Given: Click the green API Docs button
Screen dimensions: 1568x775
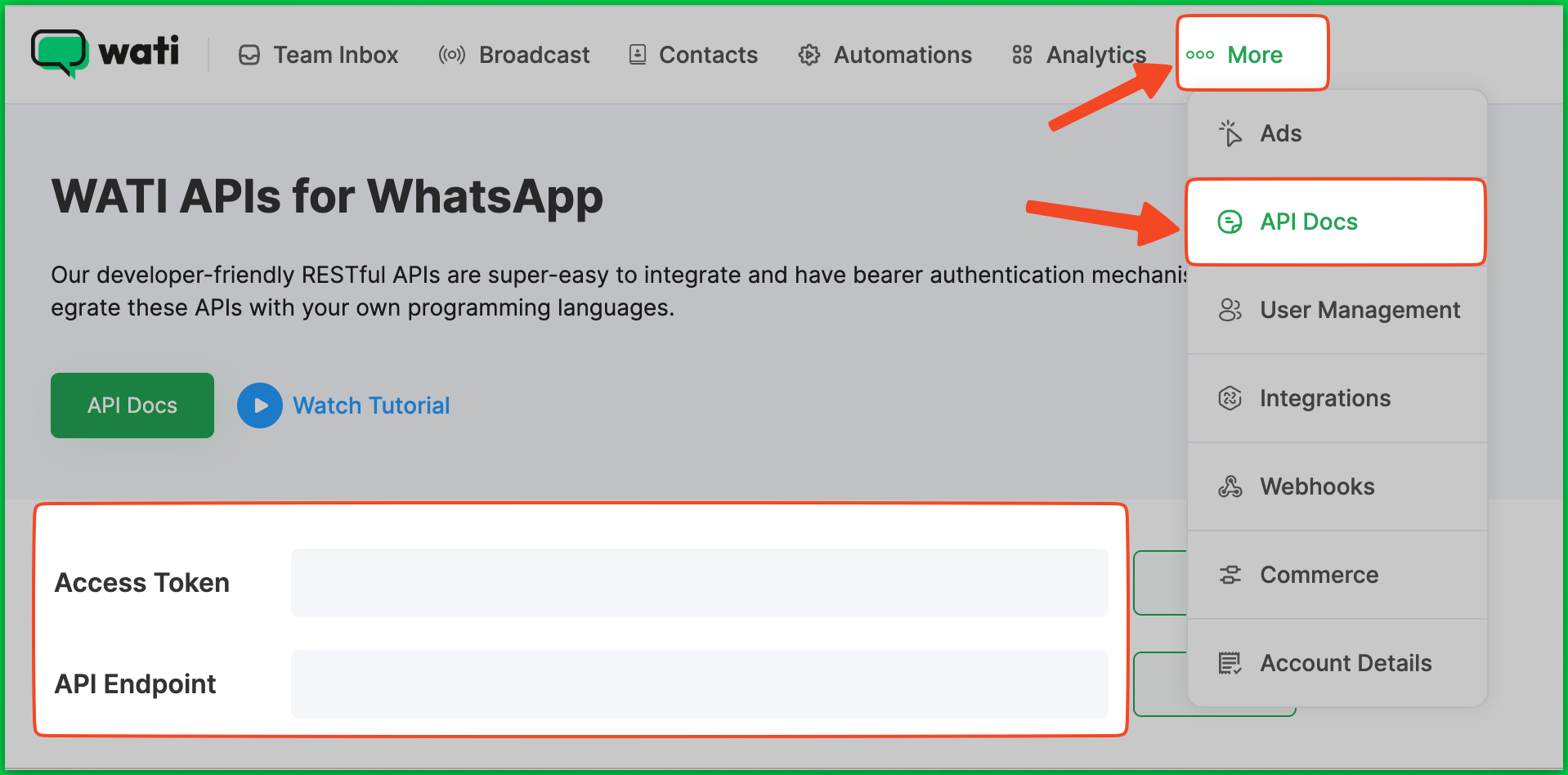Looking at the screenshot, I should [132, 405].
